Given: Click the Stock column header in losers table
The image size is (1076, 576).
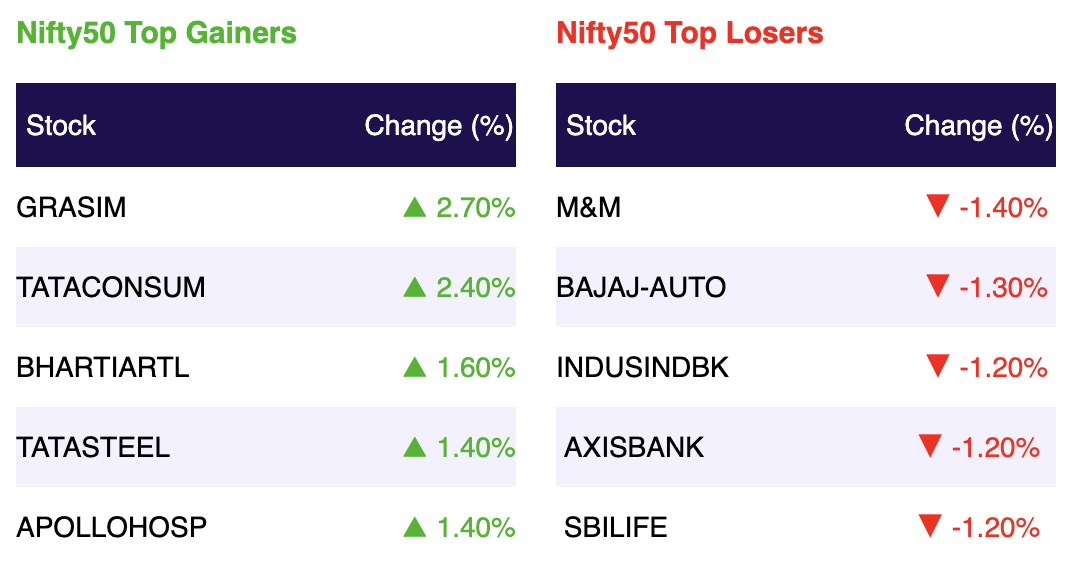Looking at the screenshot, I should pos(601,126).
